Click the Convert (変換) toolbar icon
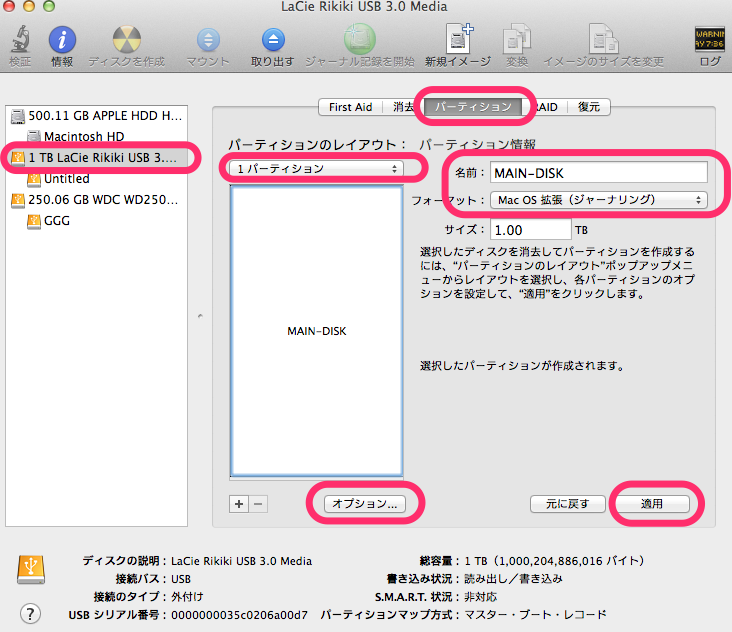This screenshot has height=632, width=732. click(517, 39)
